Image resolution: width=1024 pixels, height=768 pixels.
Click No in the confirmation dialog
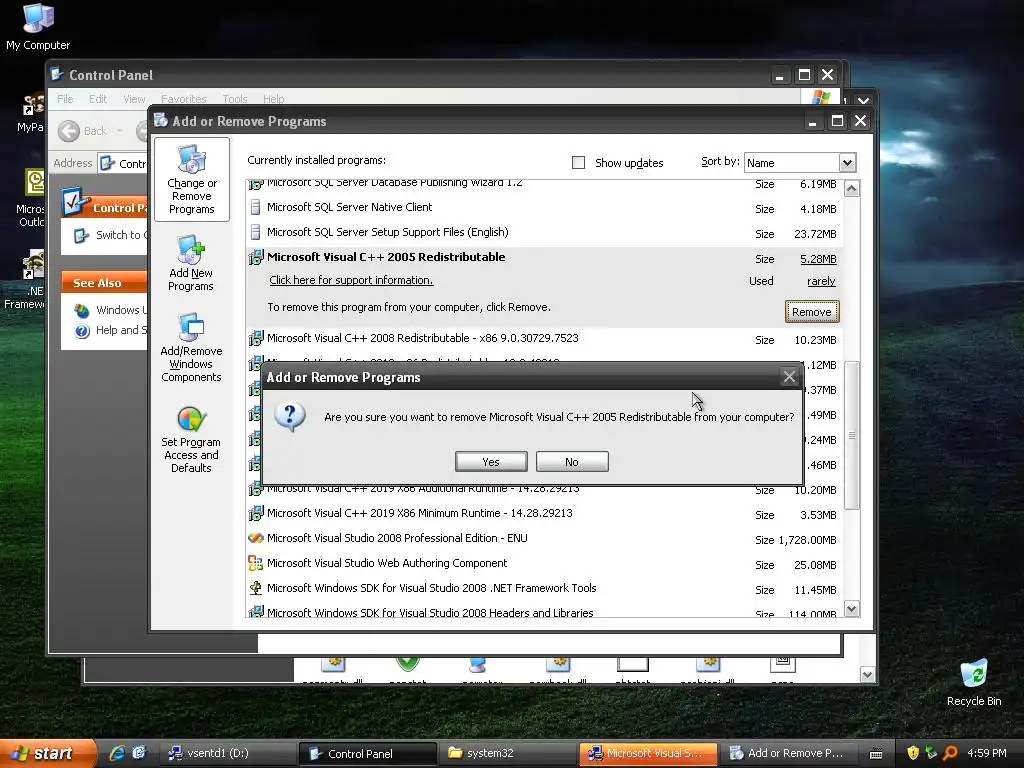point(572,462)
